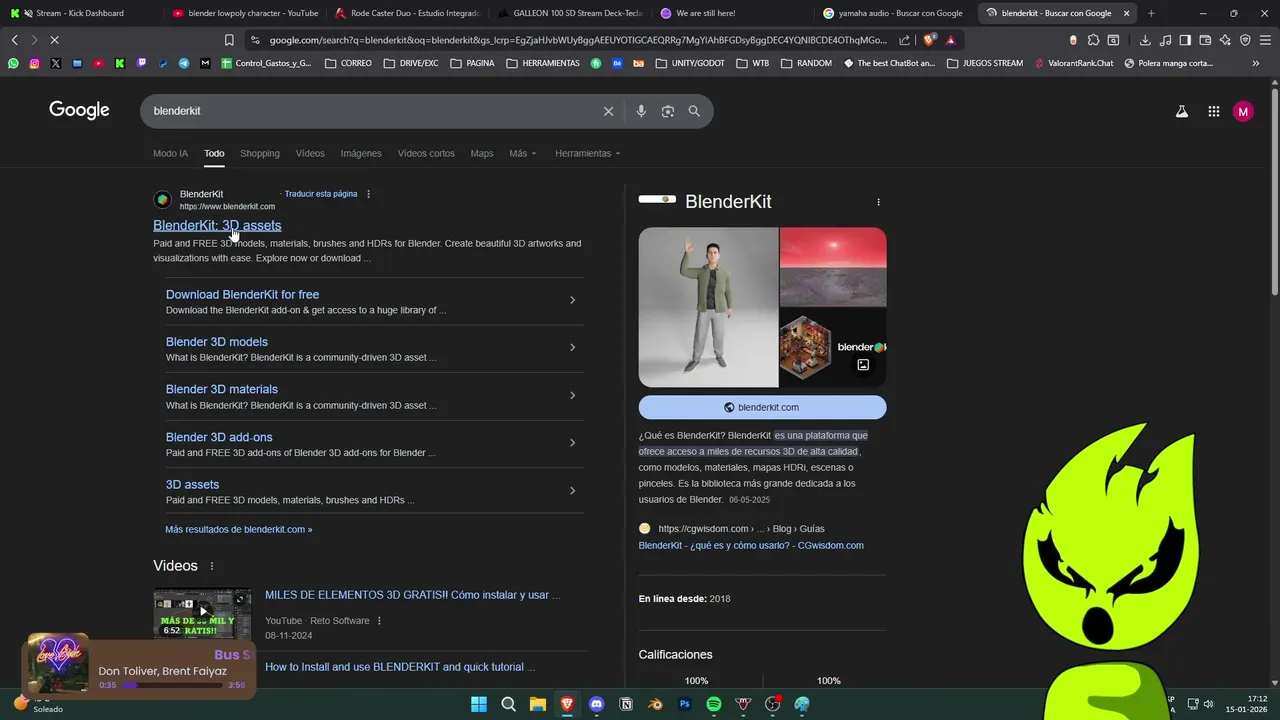Clear the search box with the X icon
The height and width of the screenshot is (720, 1280).
pos(608,111)
